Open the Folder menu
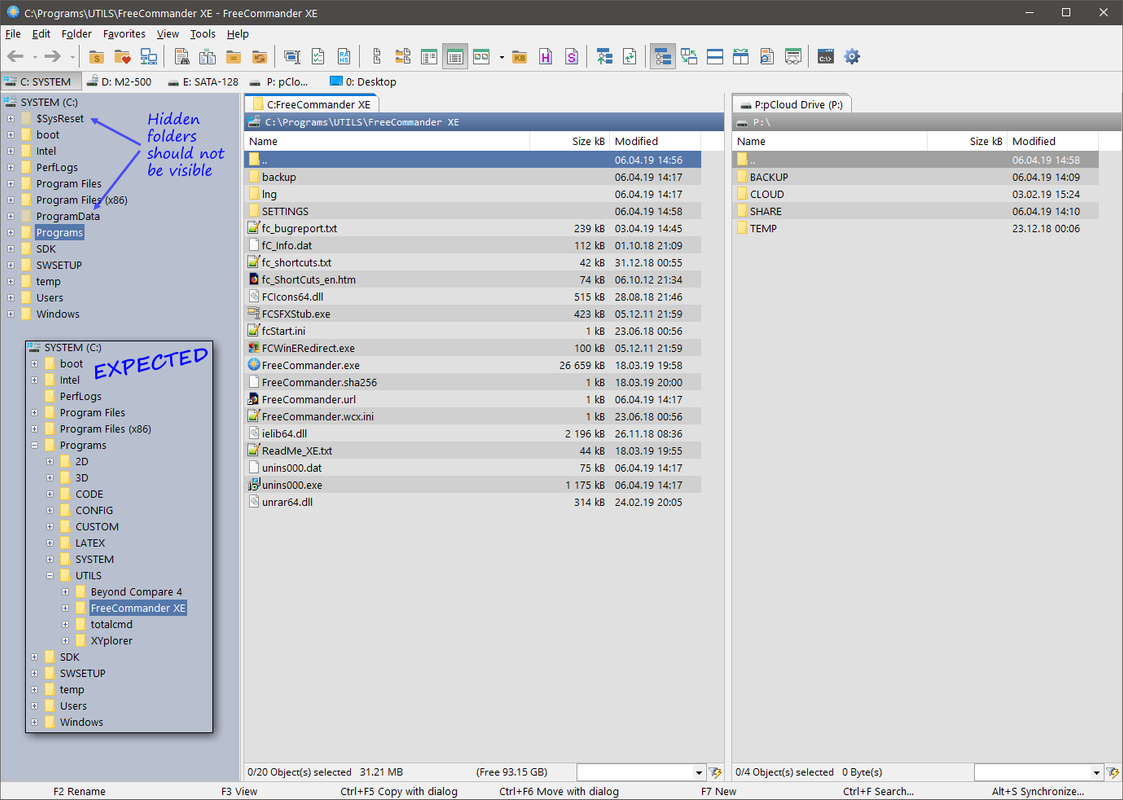The width and height of the screenshot is (1123, 800). [77, 34]
